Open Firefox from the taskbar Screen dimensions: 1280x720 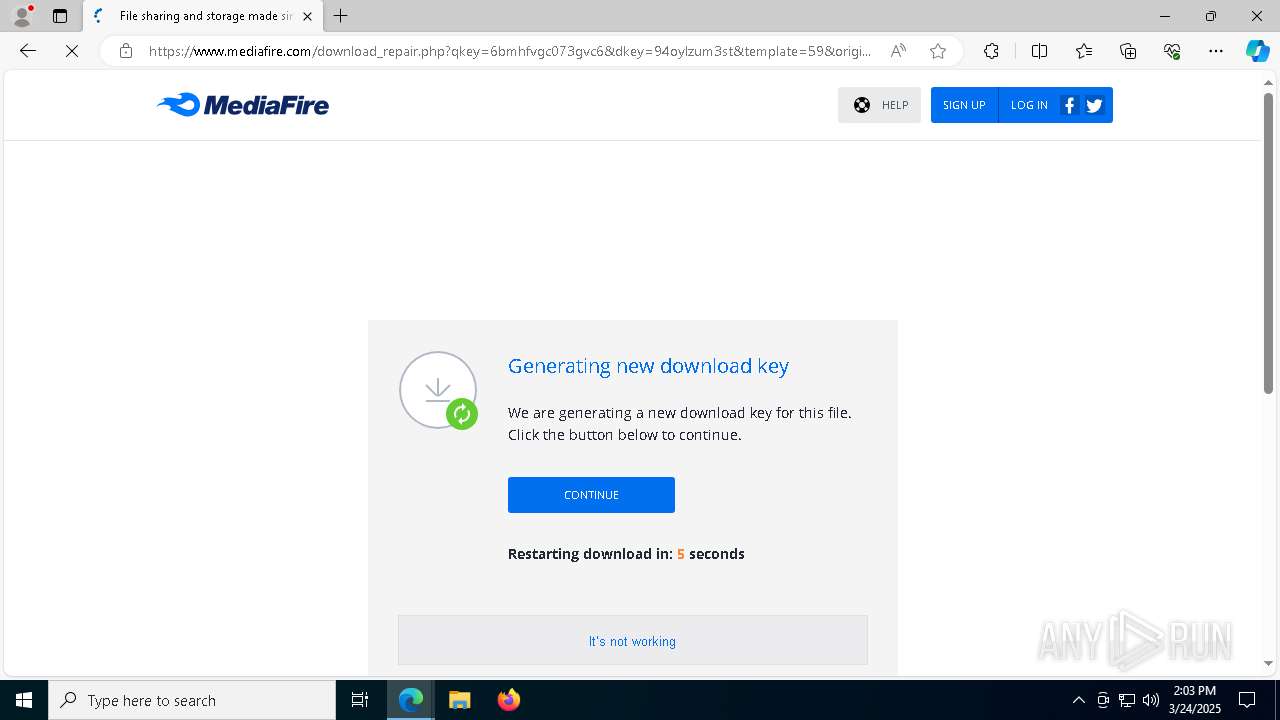(508, 700)
